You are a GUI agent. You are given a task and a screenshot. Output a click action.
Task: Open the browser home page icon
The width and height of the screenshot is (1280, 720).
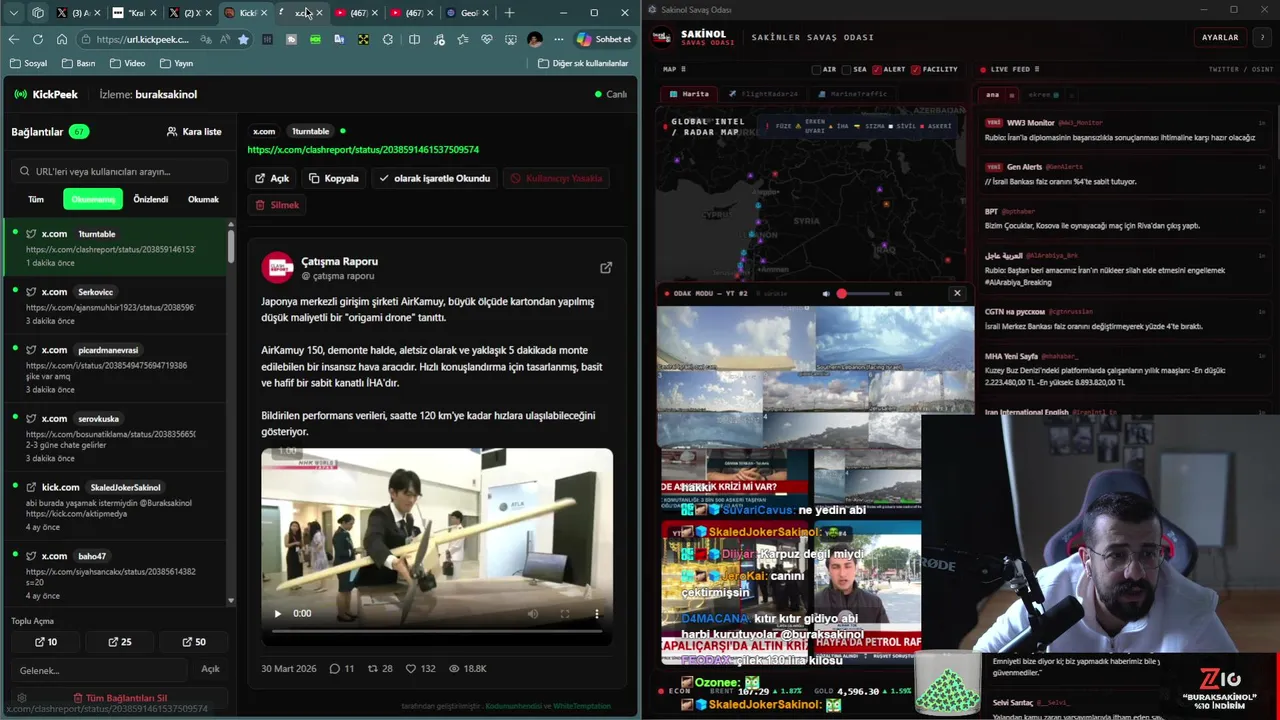[x=62, y=39]
